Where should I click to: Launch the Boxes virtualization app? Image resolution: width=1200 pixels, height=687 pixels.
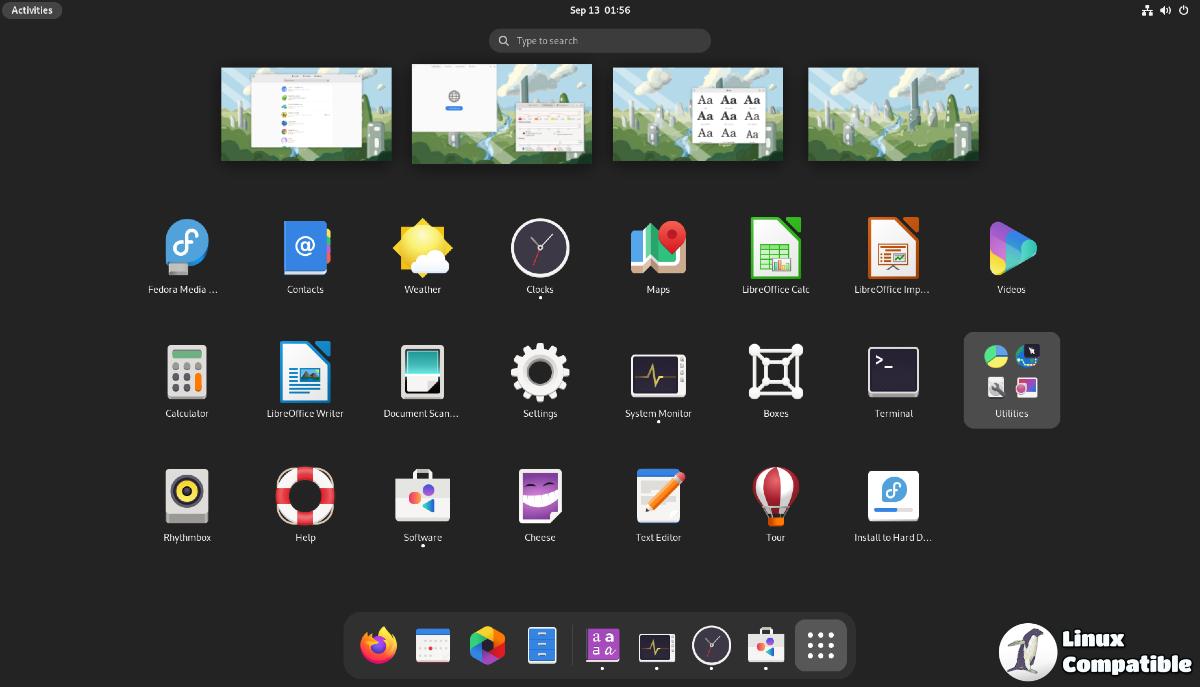(775, 371)
